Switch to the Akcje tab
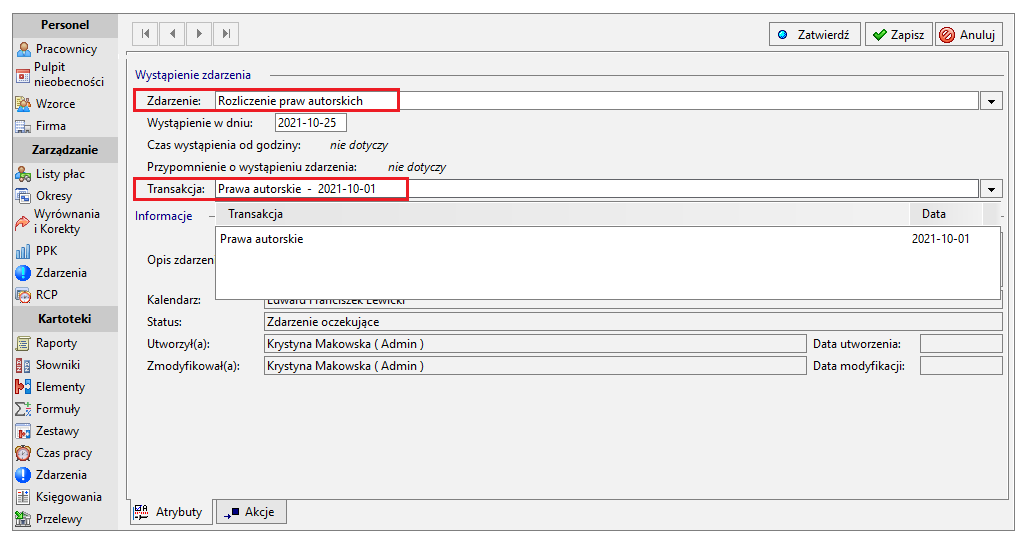This screenshot has height=545, width=1026. (251, 512)
